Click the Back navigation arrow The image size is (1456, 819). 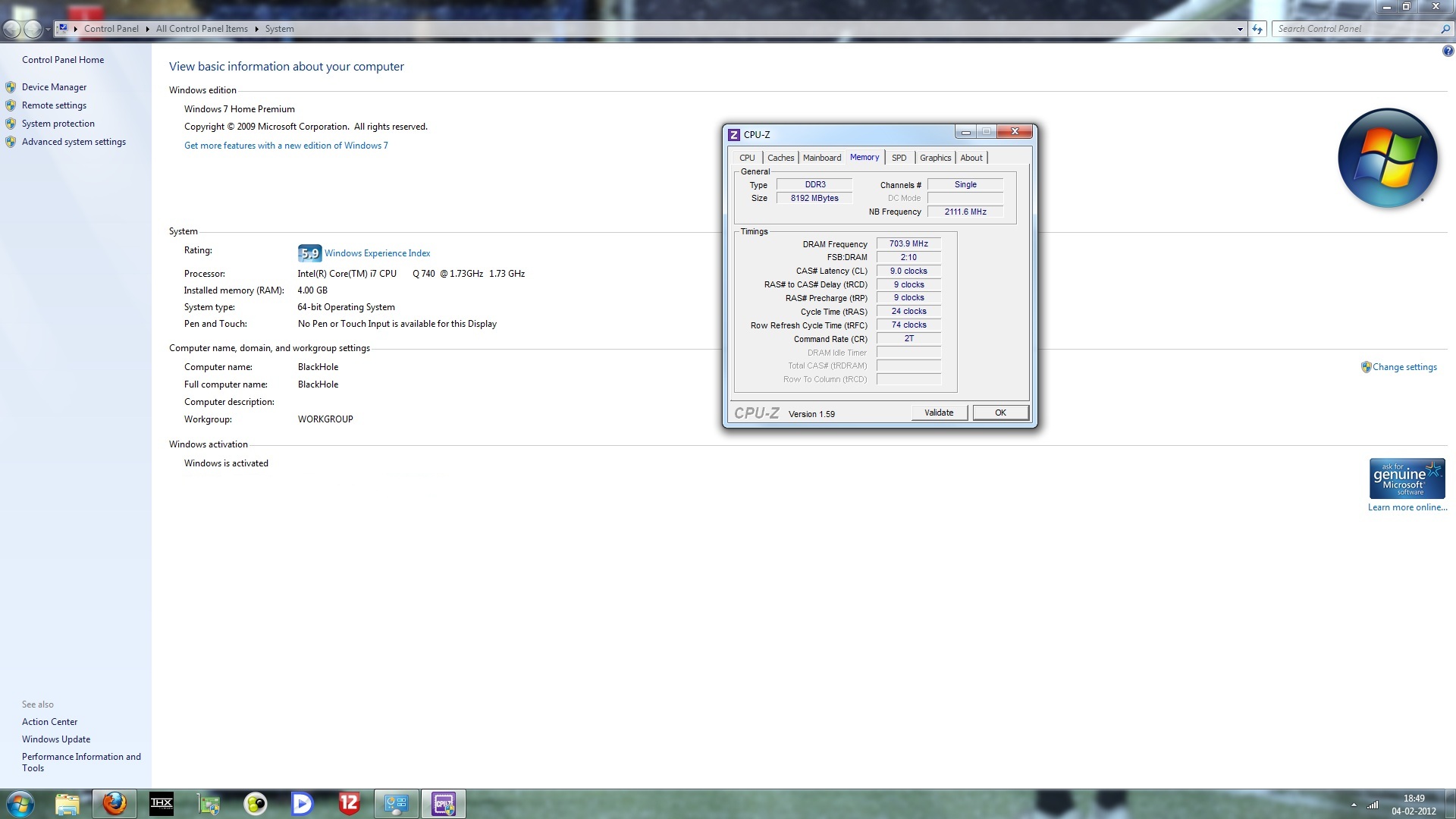click(12, 29)
